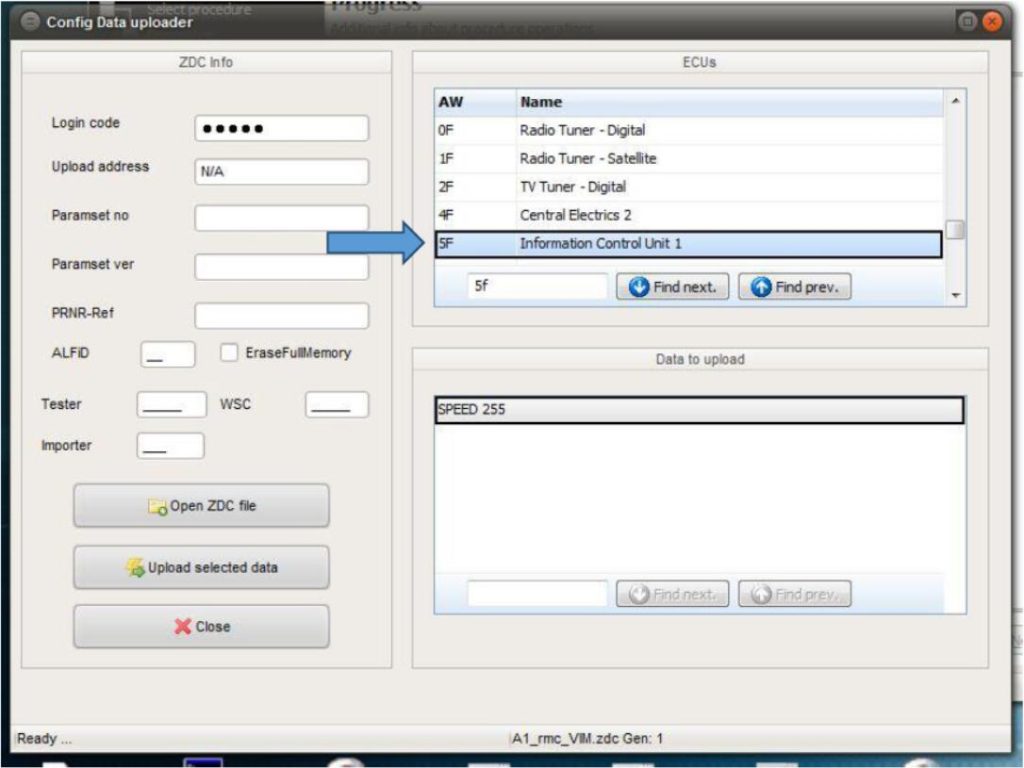Select the Radio Tuner - Satellite ECU row
The image size is (1024, 768).
[600, 158]
